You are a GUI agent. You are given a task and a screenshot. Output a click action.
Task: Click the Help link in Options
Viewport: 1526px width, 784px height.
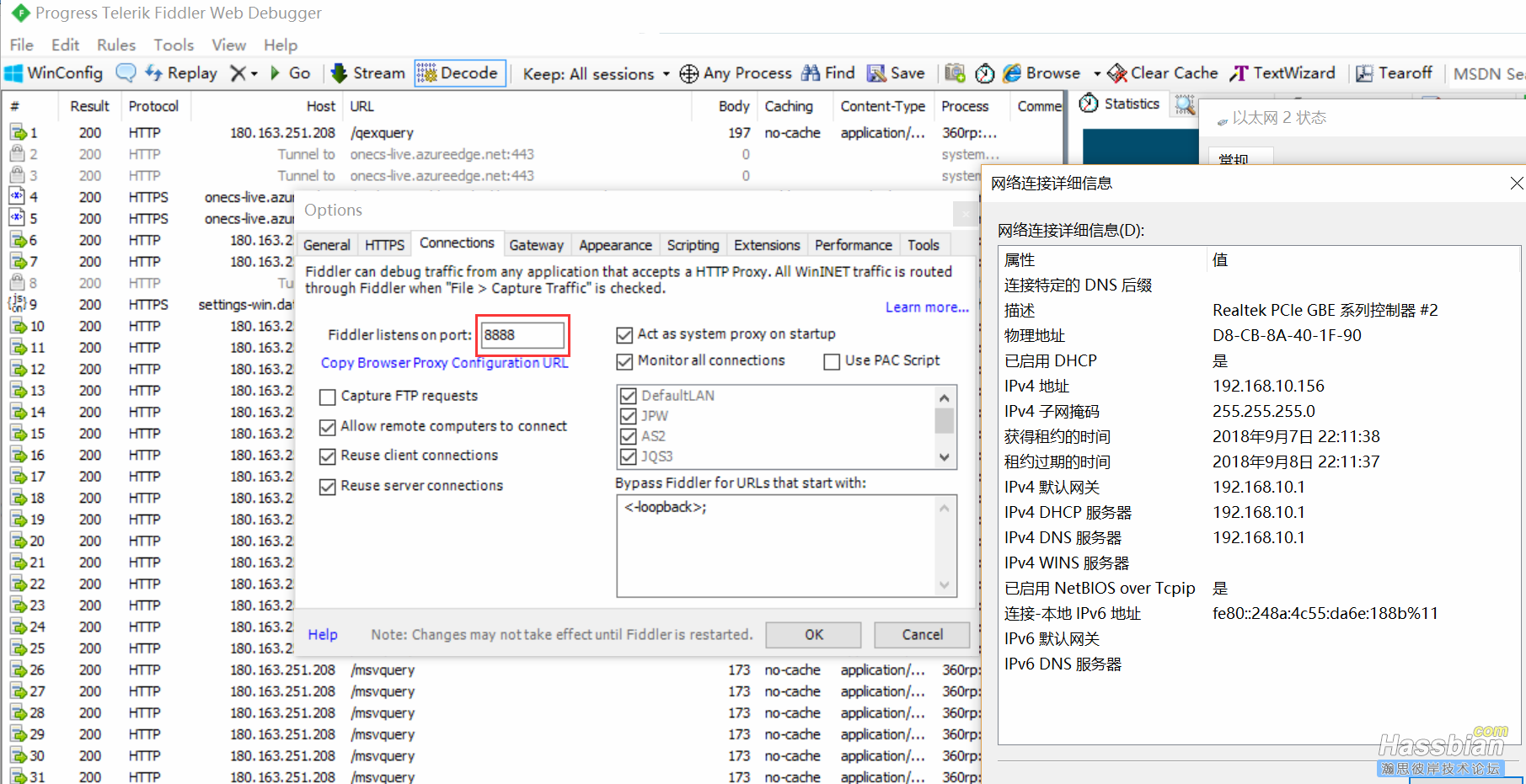click(x=323, y=635)
